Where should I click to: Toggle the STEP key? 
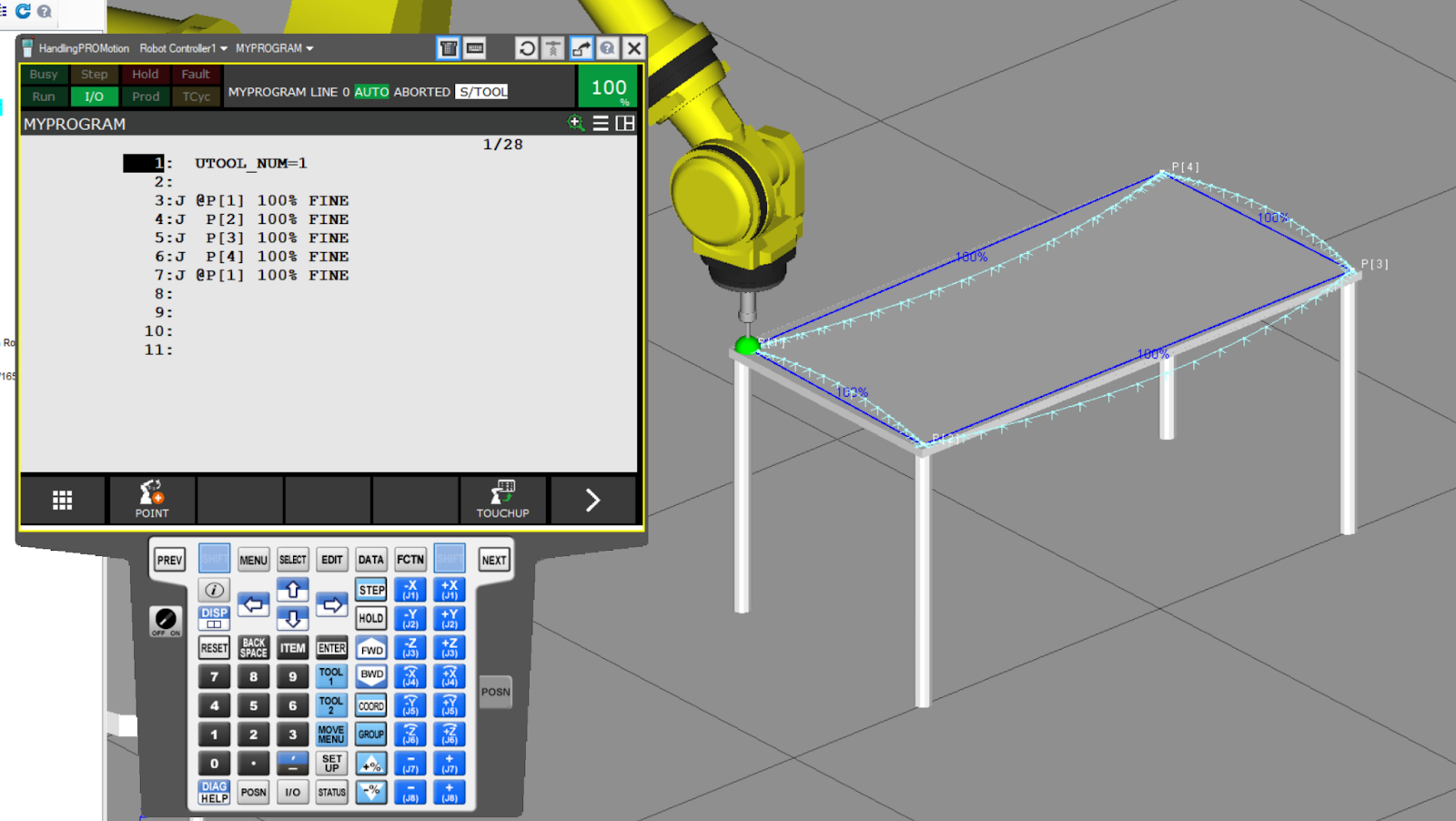coord(371,590)
